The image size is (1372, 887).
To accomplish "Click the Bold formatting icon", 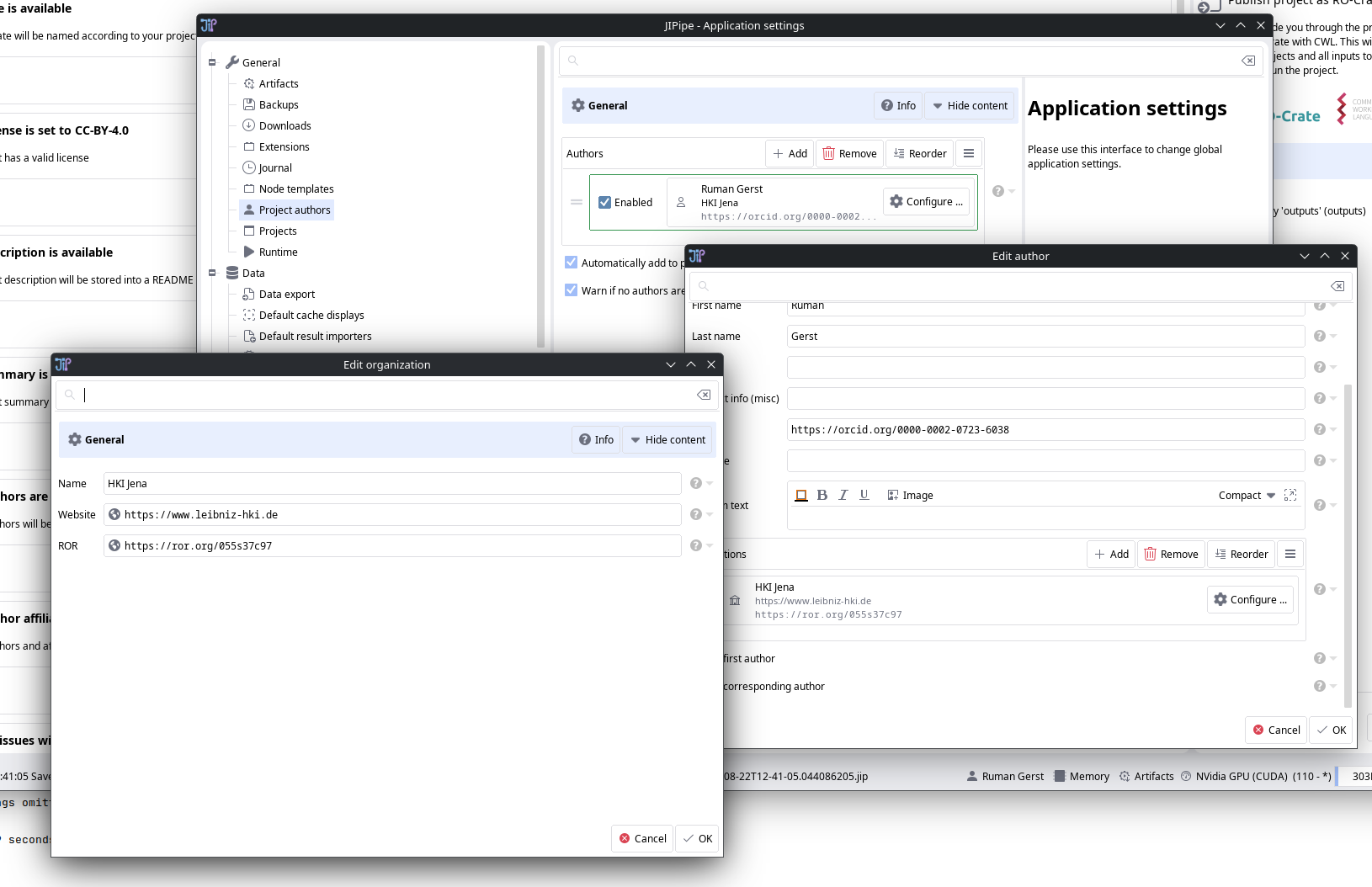I will (822, 495).
